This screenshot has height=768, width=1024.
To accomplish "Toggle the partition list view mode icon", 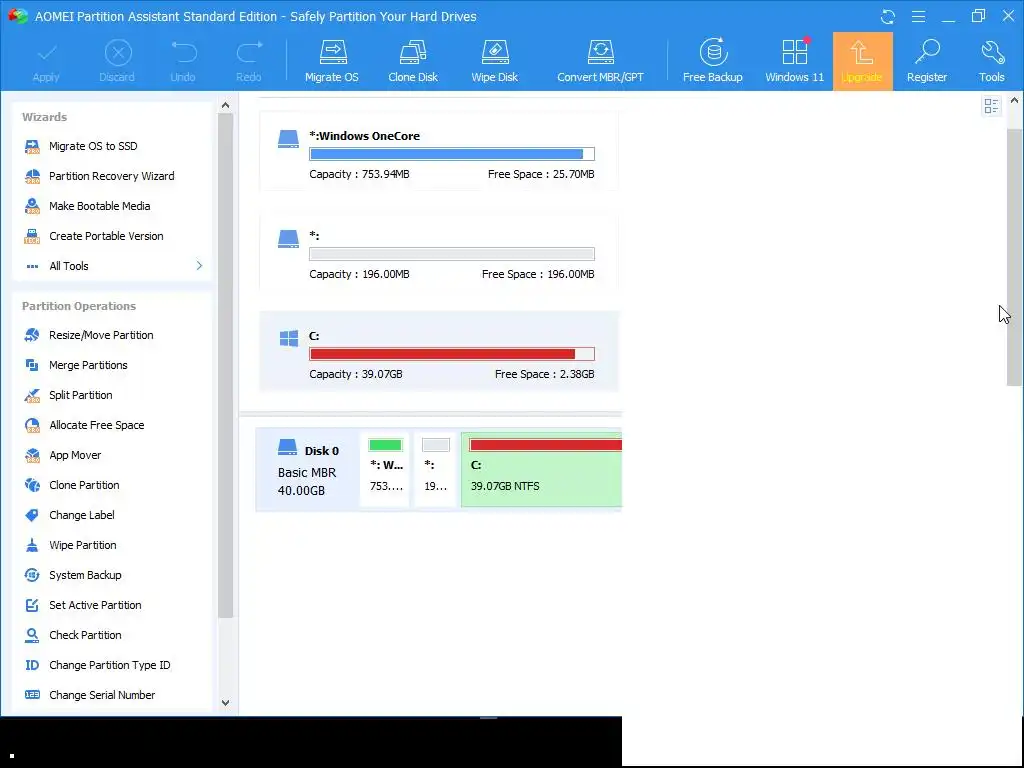I will coord(991,106).
